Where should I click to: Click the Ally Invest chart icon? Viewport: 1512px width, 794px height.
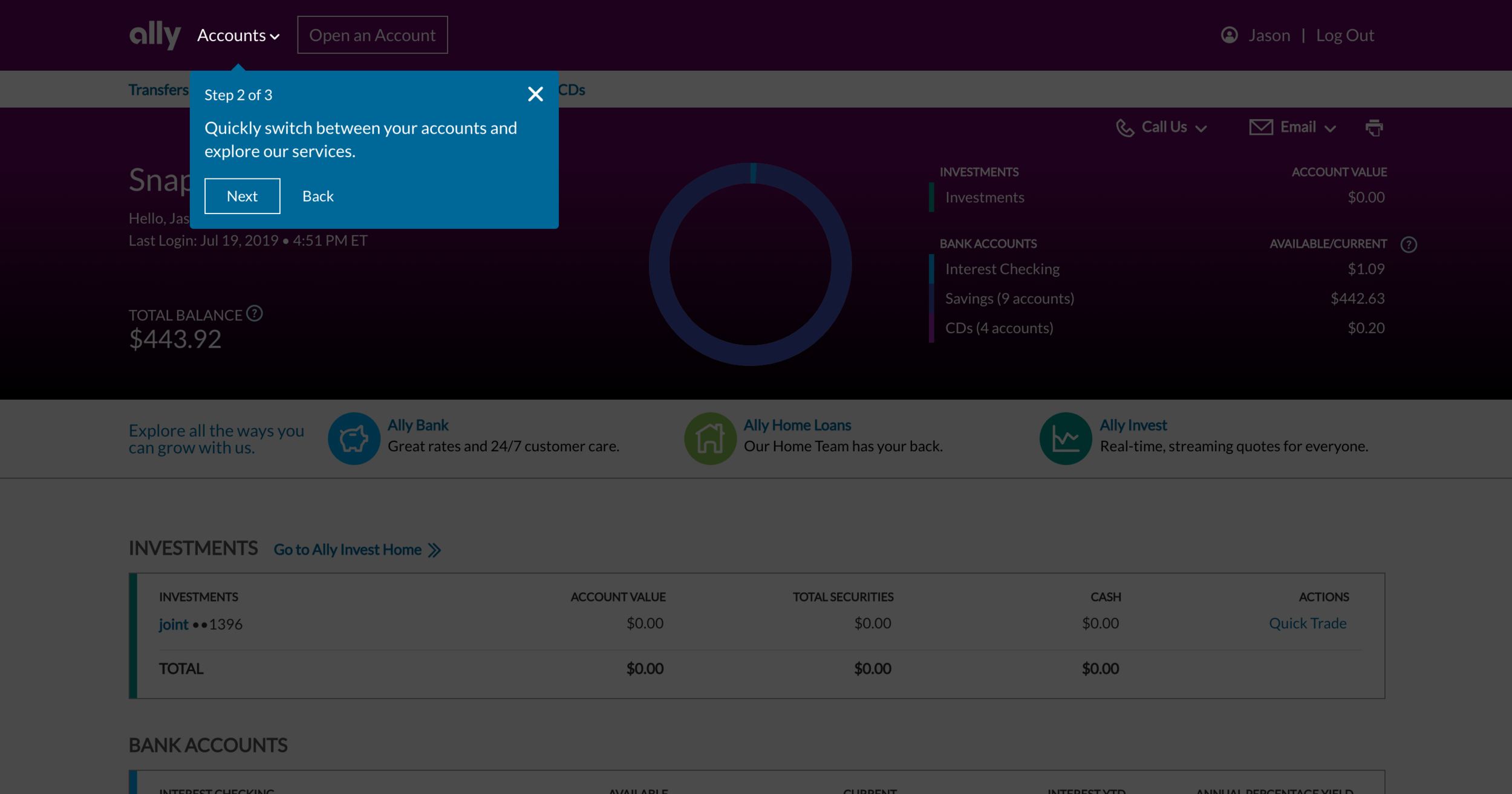[x=1065, y=438]
